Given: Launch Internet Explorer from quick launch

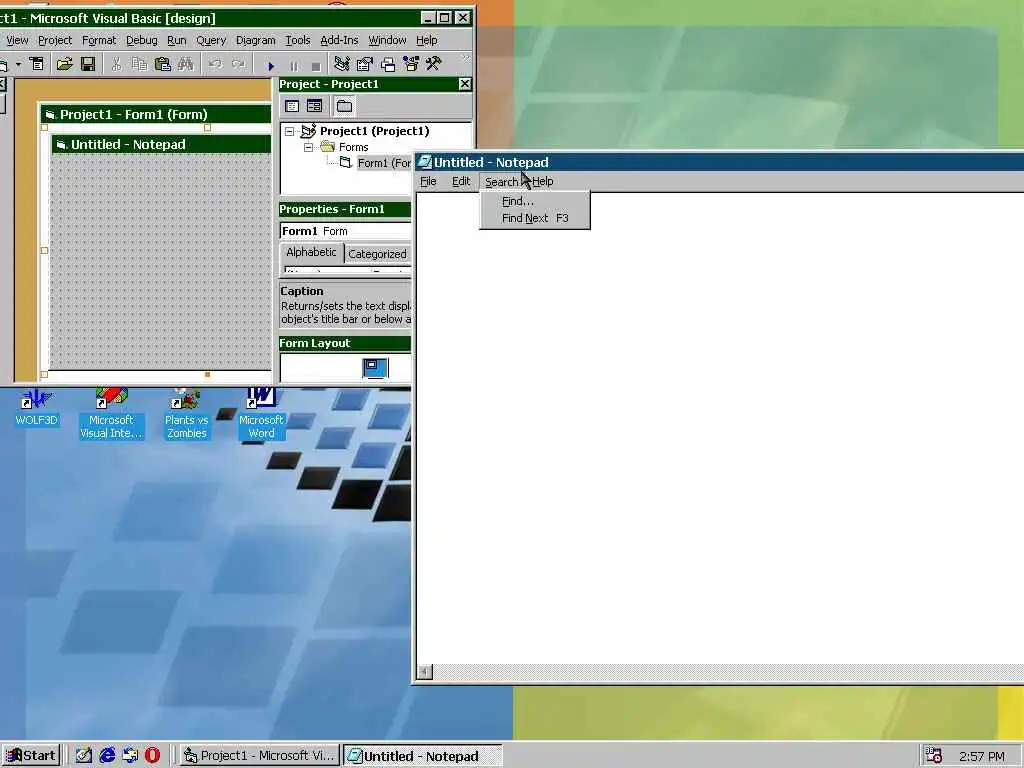Looking at the screenshot, I should pyautogui.click(x=107, y=756).
